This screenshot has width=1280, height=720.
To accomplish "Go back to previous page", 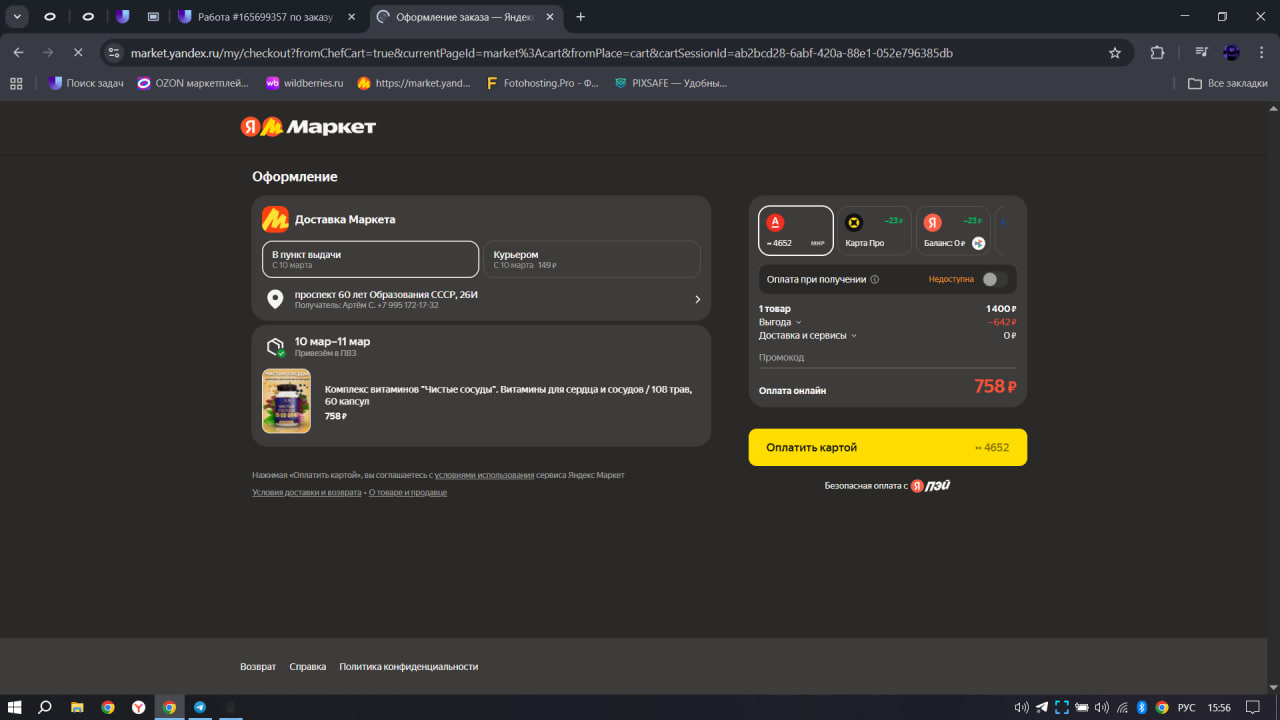I will (x=18, y=52).
